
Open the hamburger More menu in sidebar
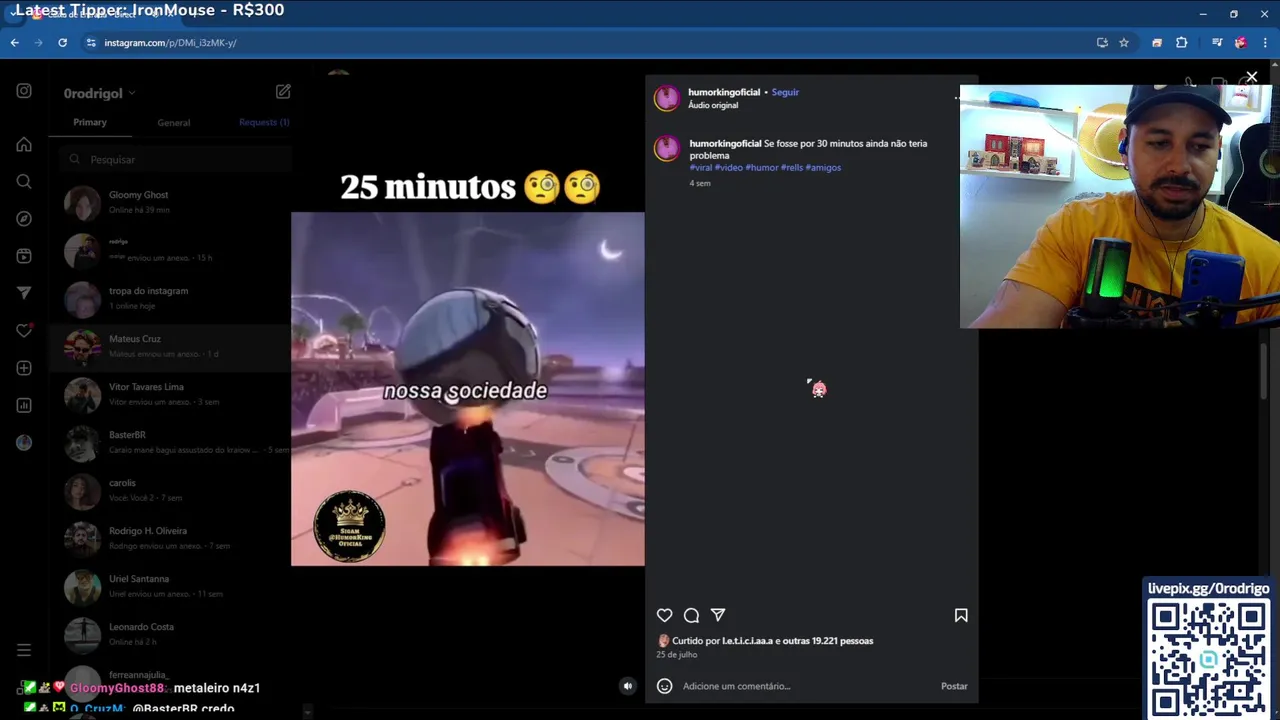[x=24, y=650]
